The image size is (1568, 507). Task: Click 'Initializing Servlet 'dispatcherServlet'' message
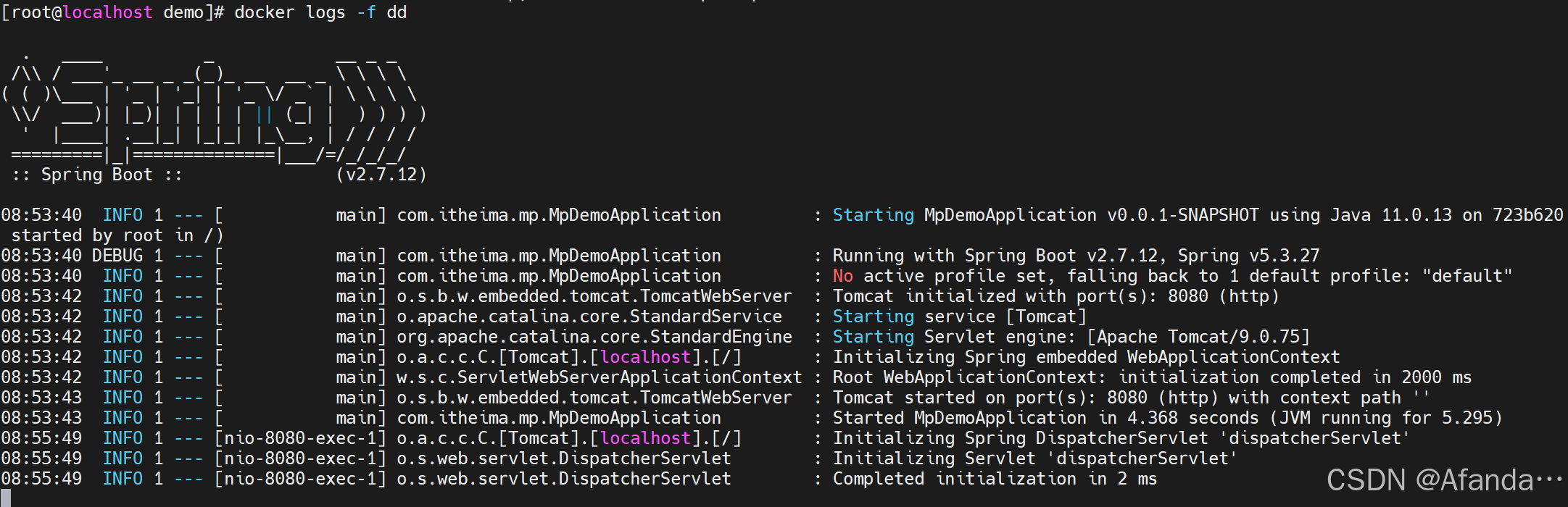point(1035,458)
